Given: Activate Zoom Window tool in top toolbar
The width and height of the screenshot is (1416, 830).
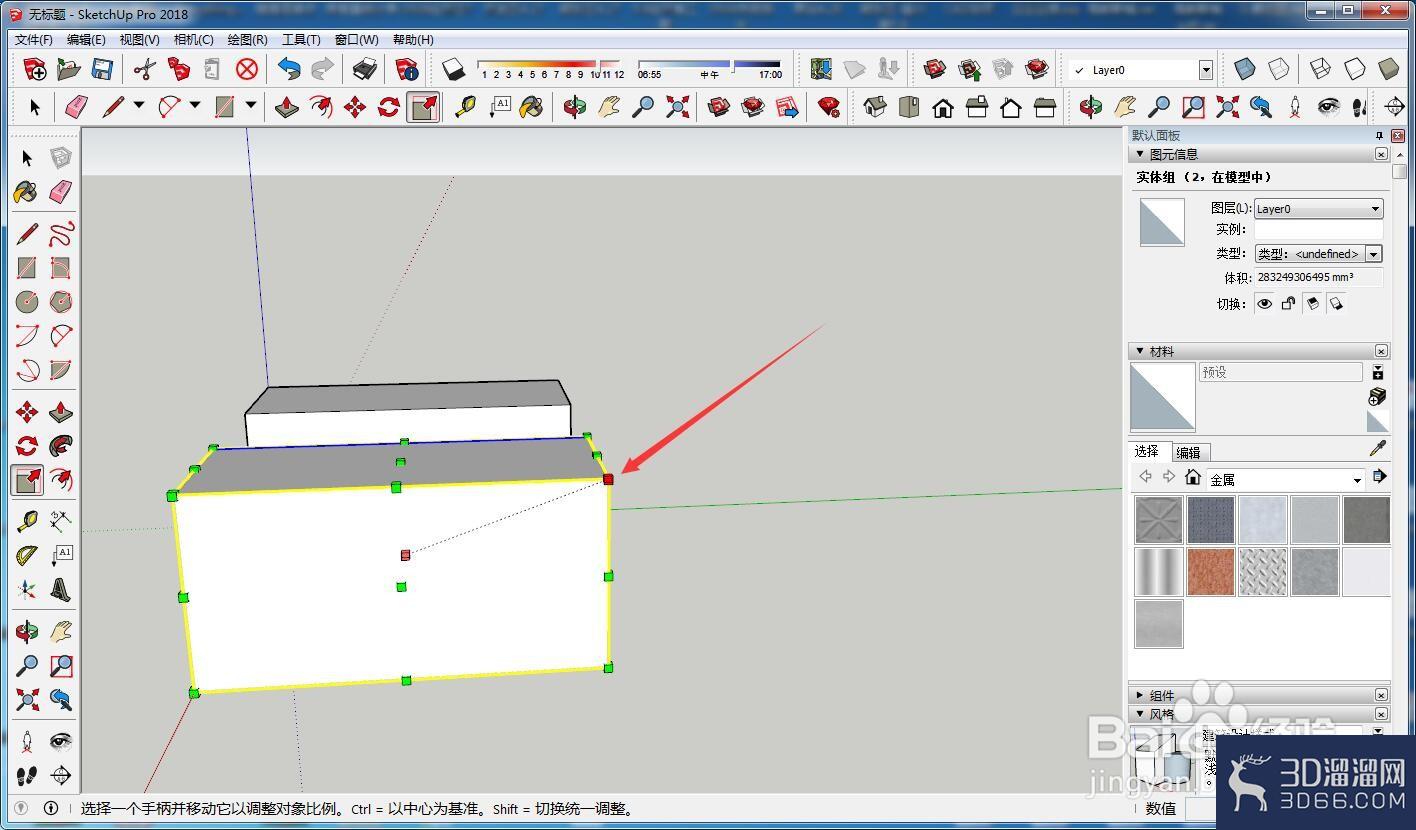Looking at the screenshot, I should tap(1193, 107).
